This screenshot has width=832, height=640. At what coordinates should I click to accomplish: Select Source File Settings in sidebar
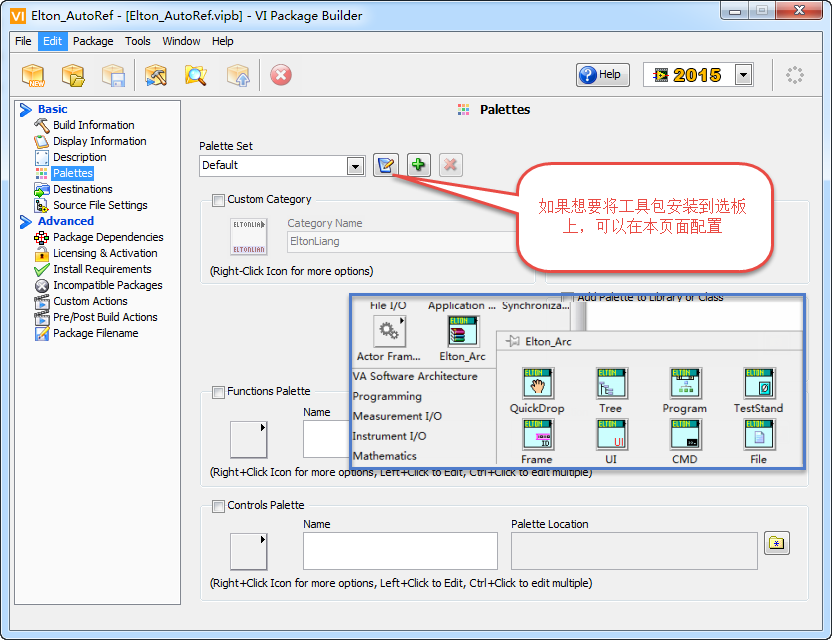pyautogui.click(x=100, y=205)
